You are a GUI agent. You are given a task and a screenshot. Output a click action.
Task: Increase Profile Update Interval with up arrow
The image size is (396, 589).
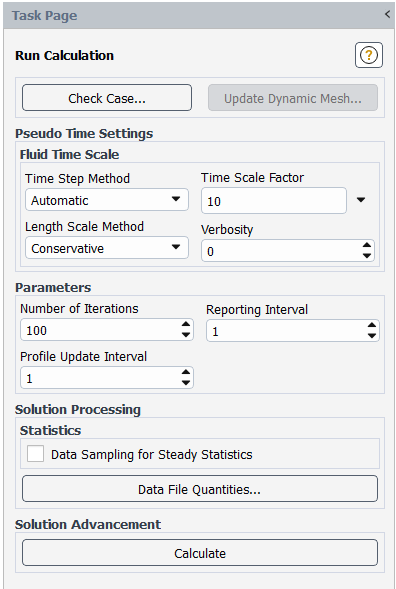(186, 372)
